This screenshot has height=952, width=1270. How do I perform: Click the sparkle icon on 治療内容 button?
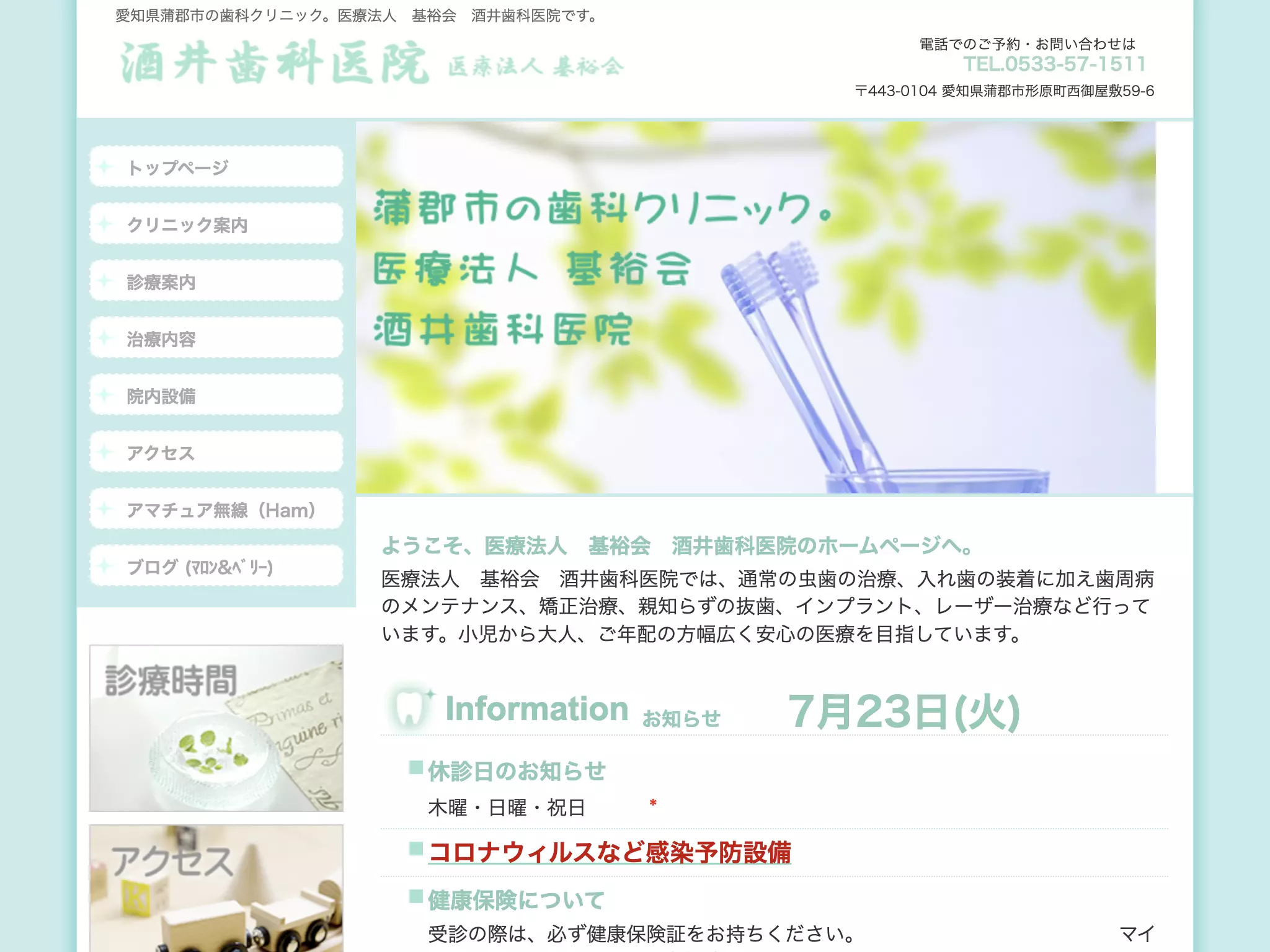pos(105,338)
